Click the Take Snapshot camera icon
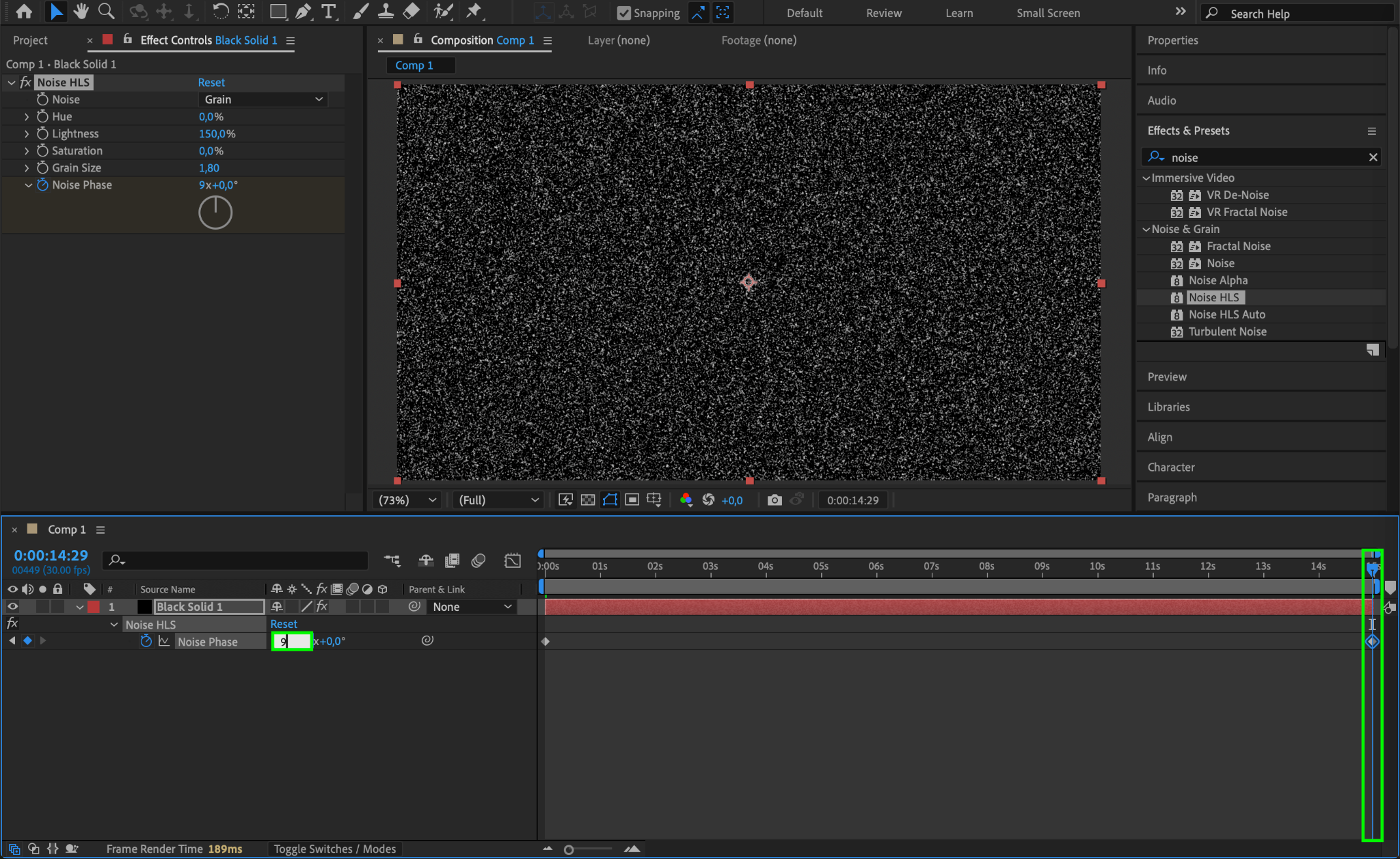The height and width of the screenshot is (859, 1400). (x=774, y=500)
